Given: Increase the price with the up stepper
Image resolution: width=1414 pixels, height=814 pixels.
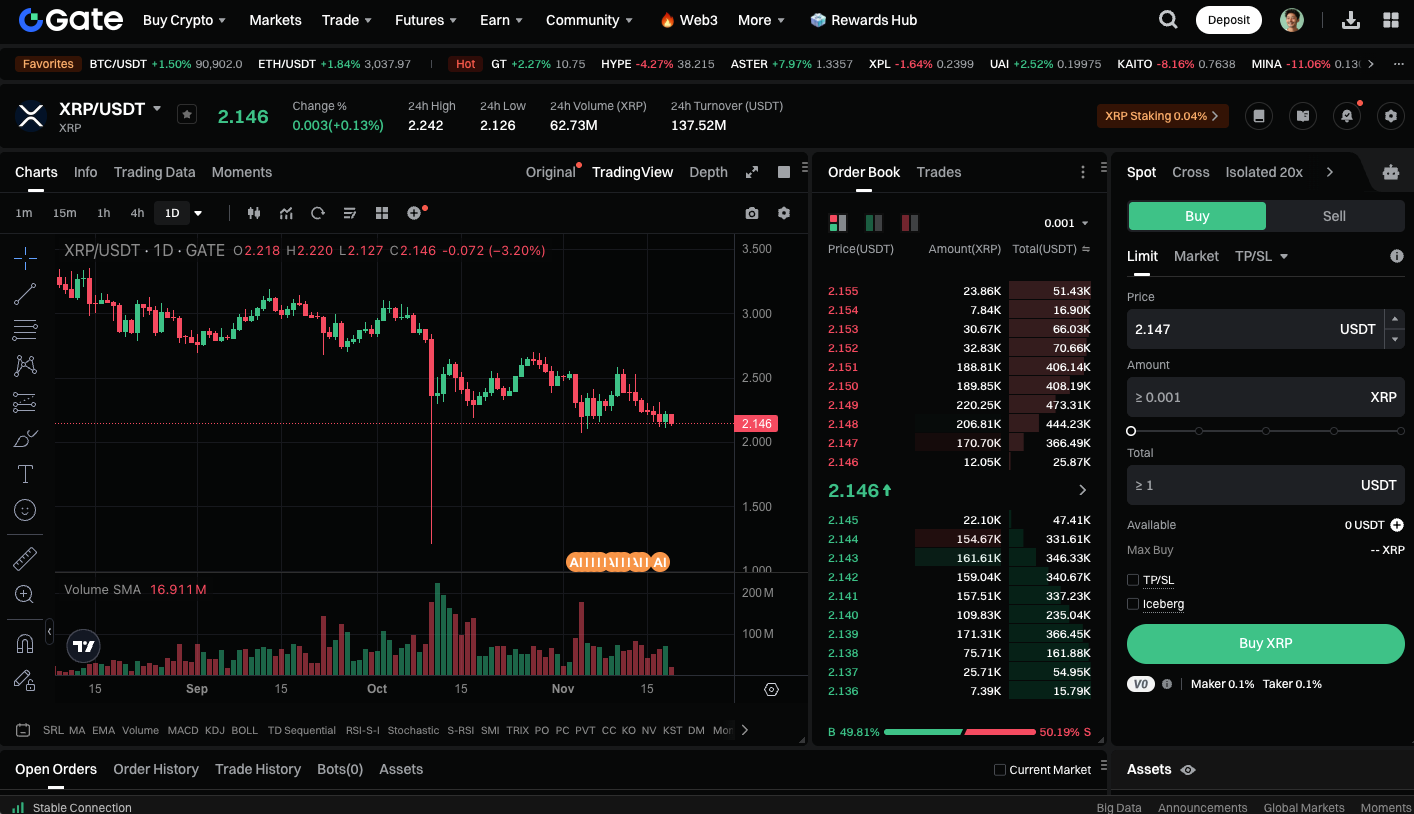Looking at the screenshot, I should tap(1395, 319).
